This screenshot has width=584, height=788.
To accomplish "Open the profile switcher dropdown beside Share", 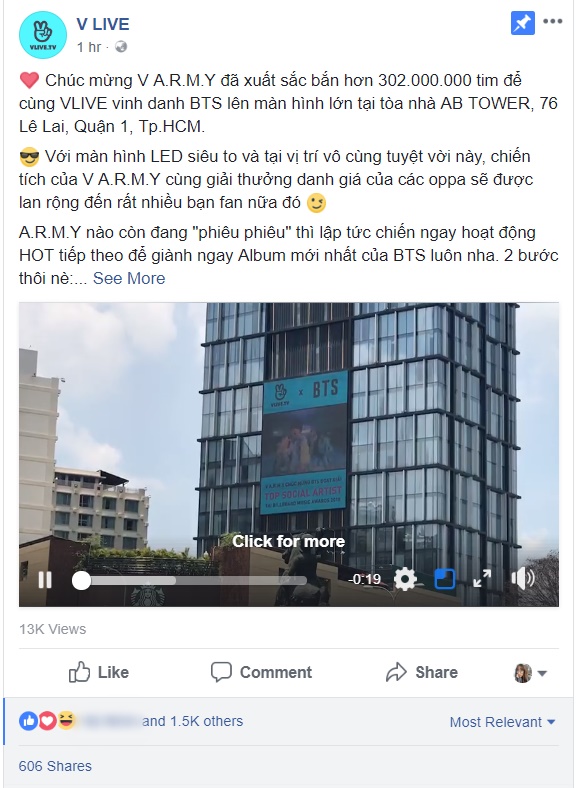I will 531,673.
